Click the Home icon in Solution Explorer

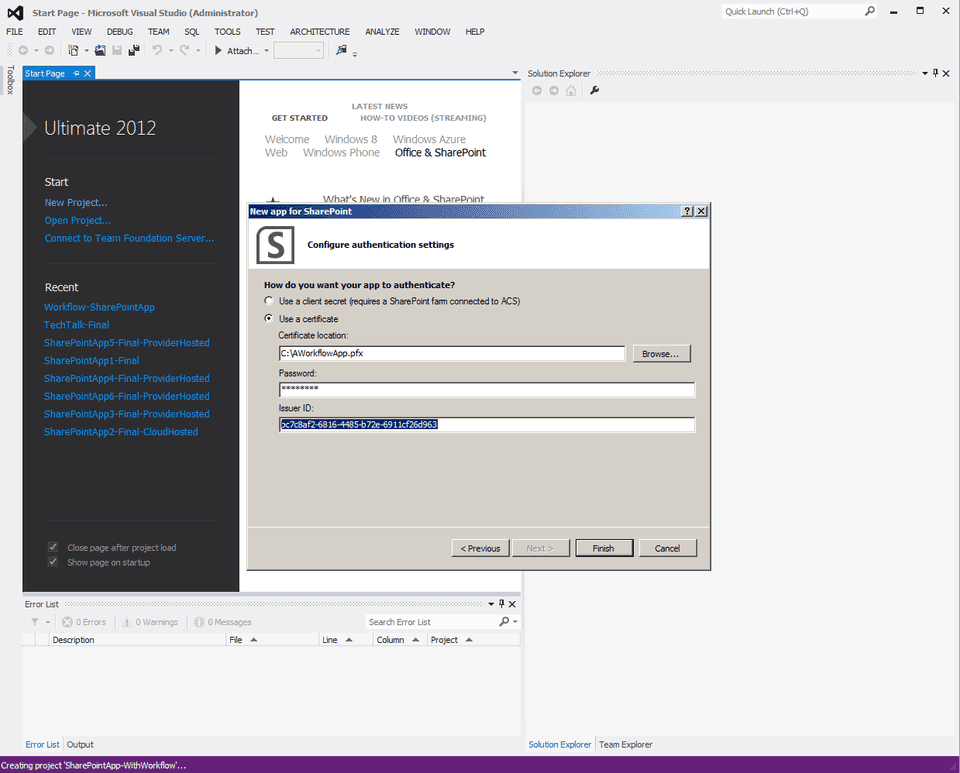point(570,91)
